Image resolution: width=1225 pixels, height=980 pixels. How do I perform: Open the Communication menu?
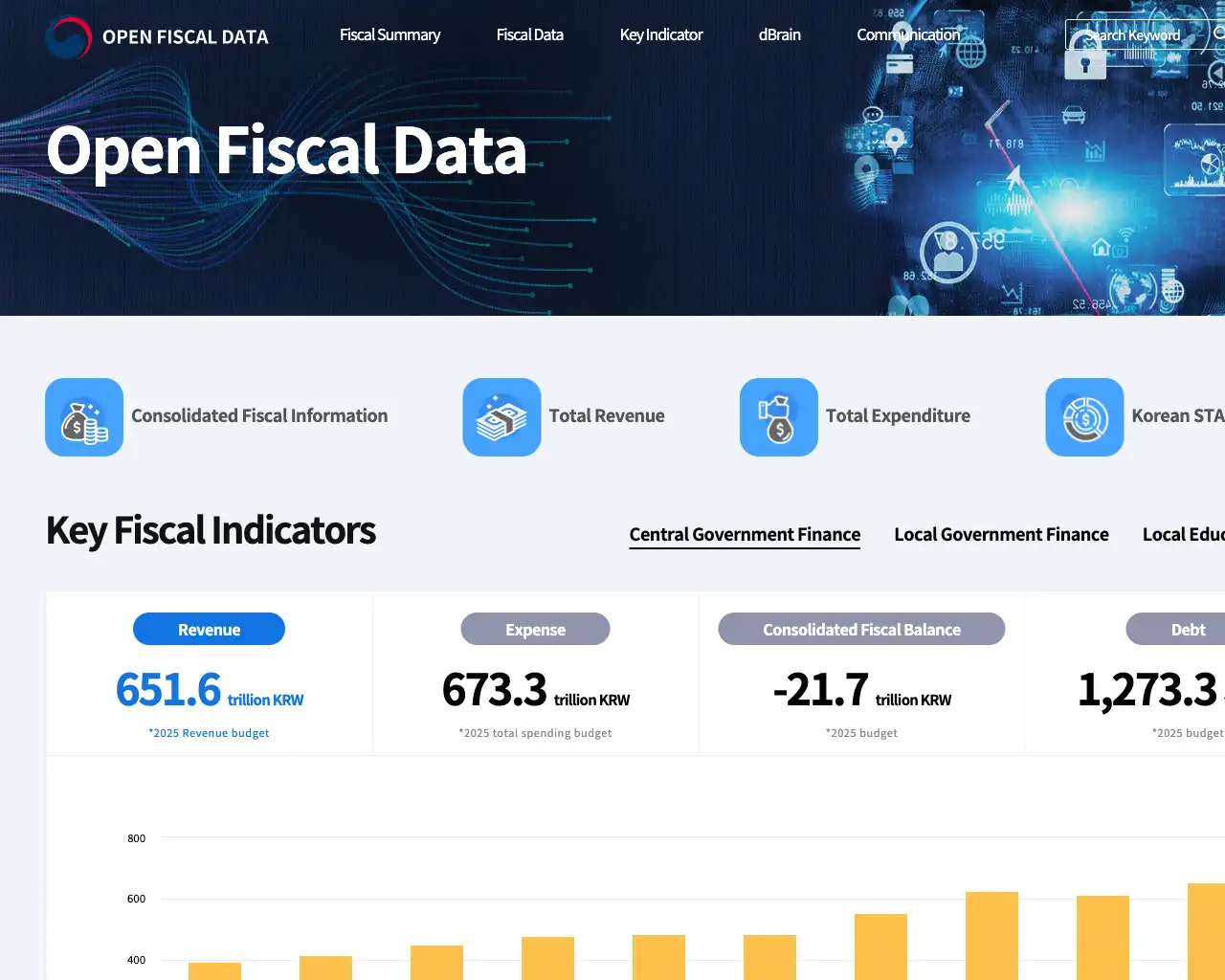pyautogui.click(x=908, y=34)
